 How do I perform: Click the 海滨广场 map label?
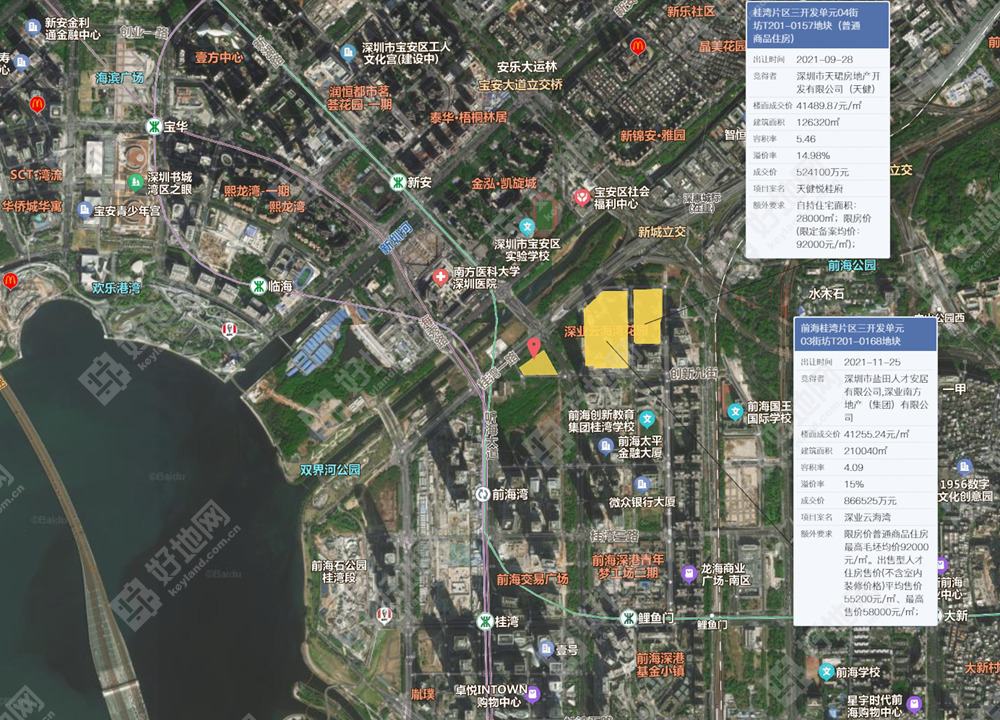click(120, 78)
